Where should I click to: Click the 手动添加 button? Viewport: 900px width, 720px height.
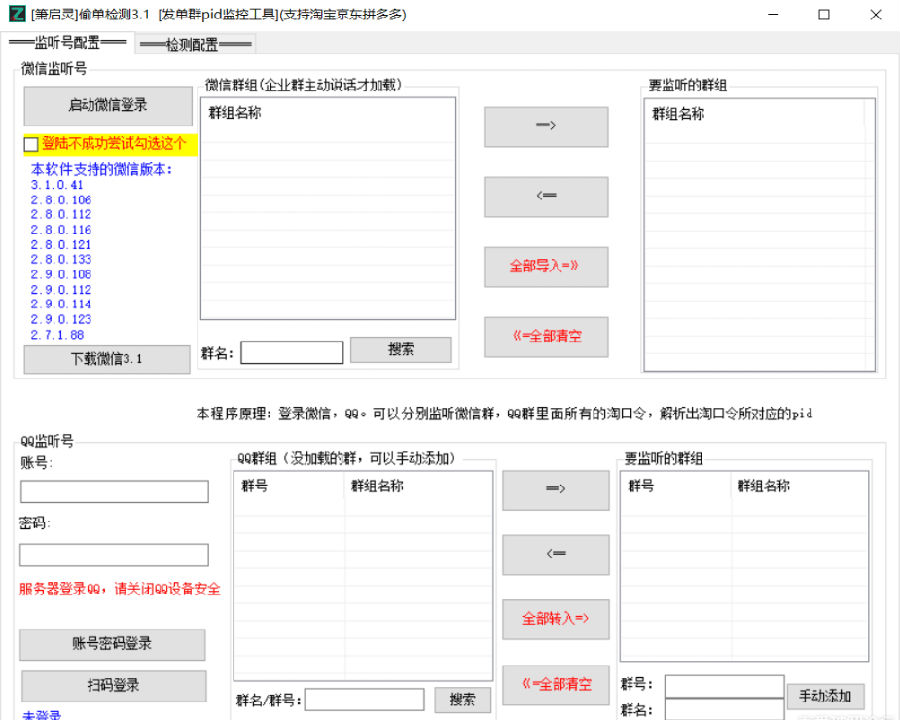(x=825, y=696)
